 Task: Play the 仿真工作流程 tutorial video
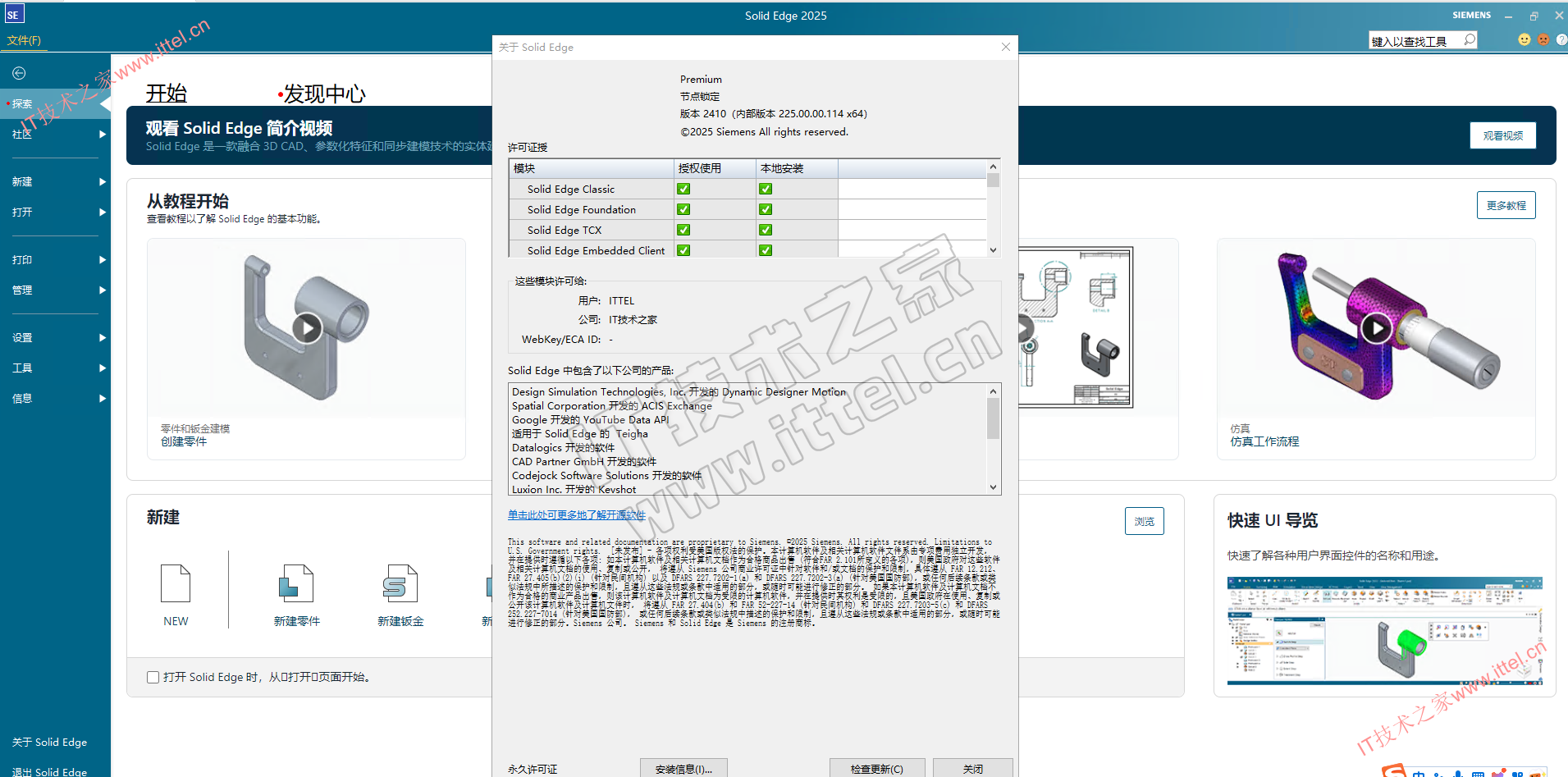1376,329
